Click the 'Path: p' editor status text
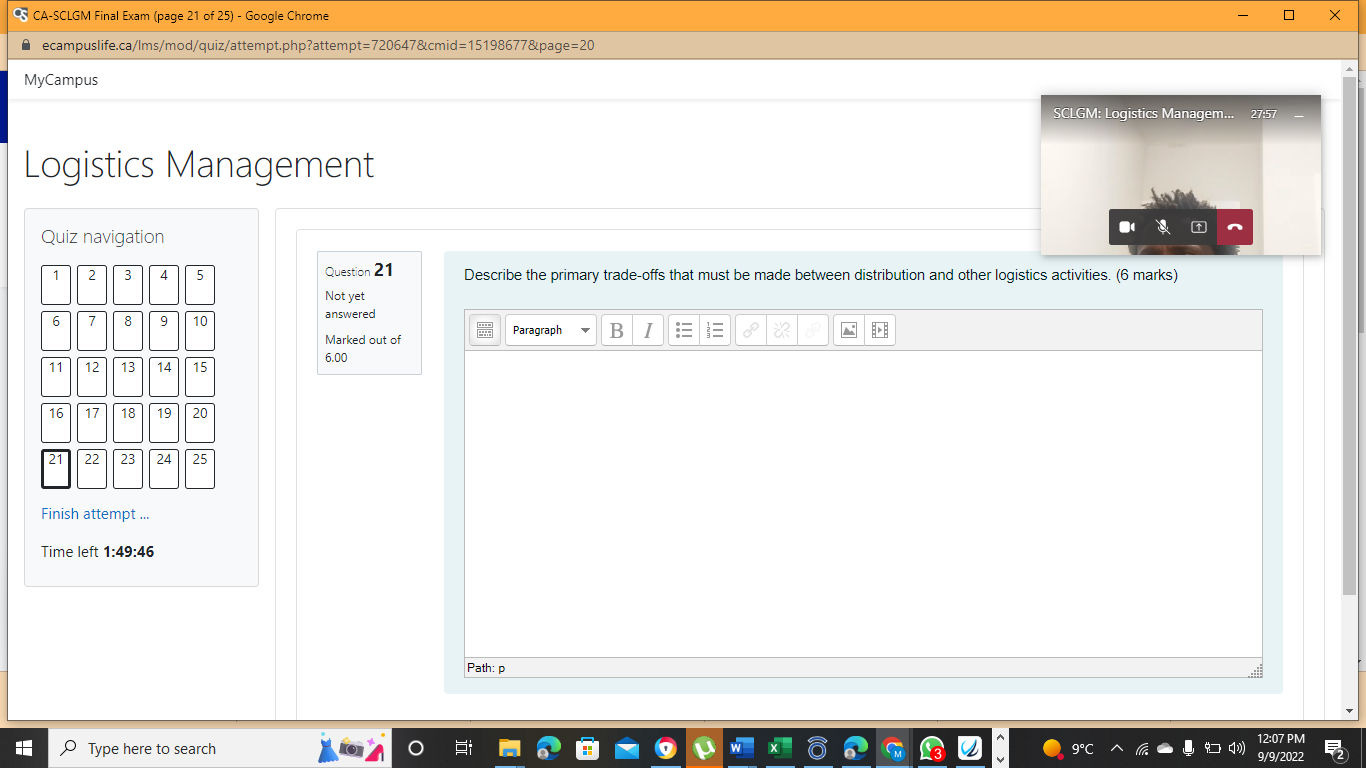The image size is (1366, 768). 486,668
